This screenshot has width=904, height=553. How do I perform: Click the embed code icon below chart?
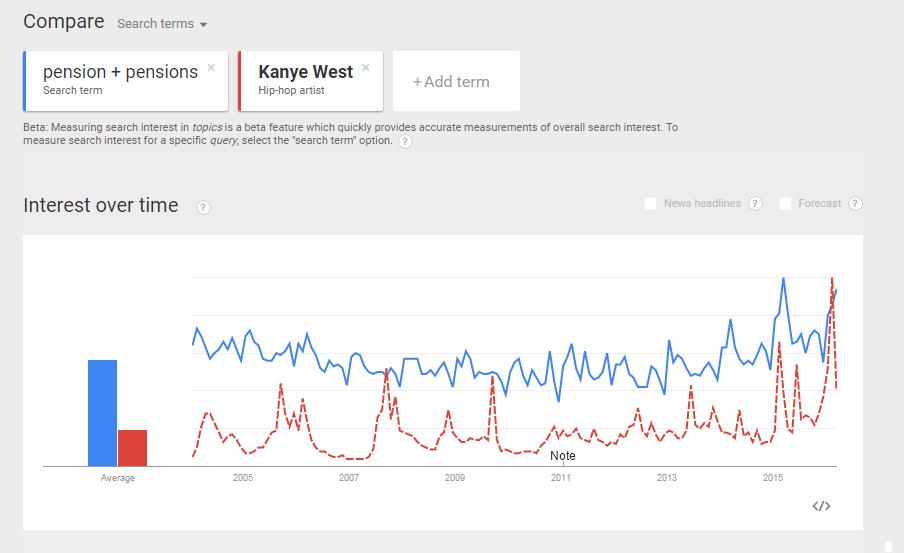click(821, 506)
